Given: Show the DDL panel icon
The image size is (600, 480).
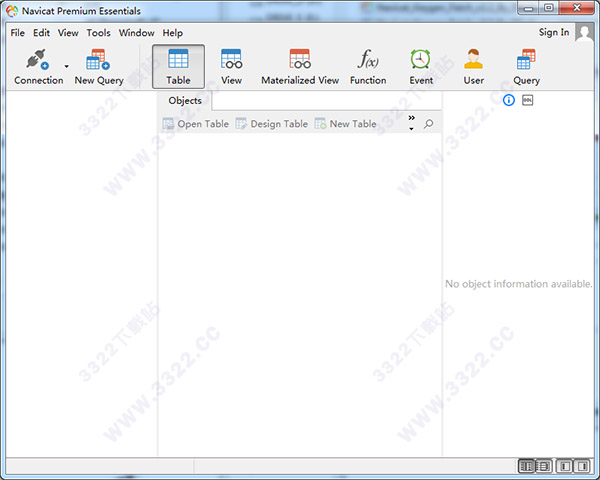Looking at the screenshot, I should [528, 100].
